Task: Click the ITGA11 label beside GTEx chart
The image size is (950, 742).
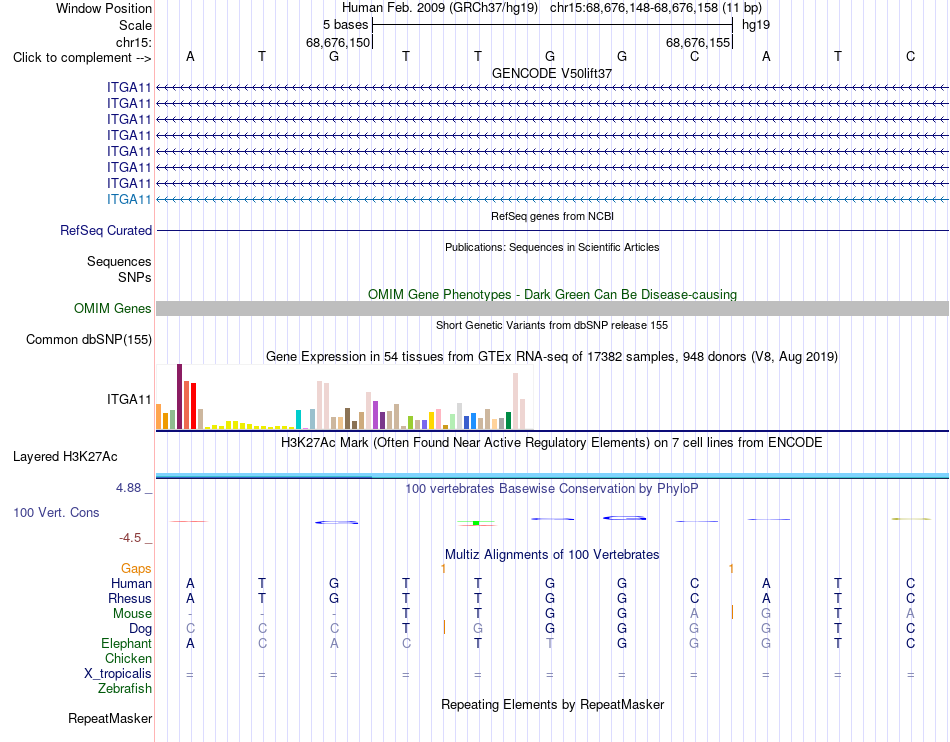Action: tap(129, 399)
